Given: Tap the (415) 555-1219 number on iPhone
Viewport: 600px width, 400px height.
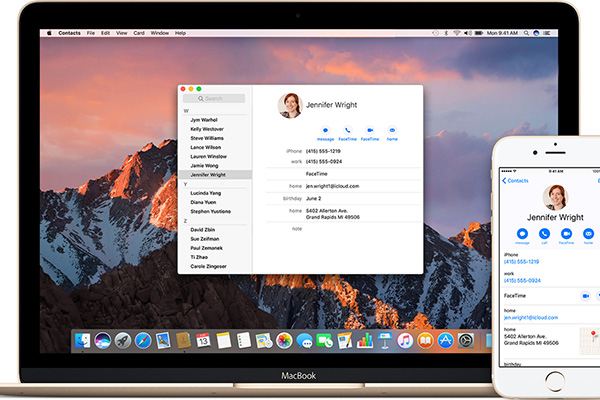Looking at the screenshot, I should click(522, 262).
